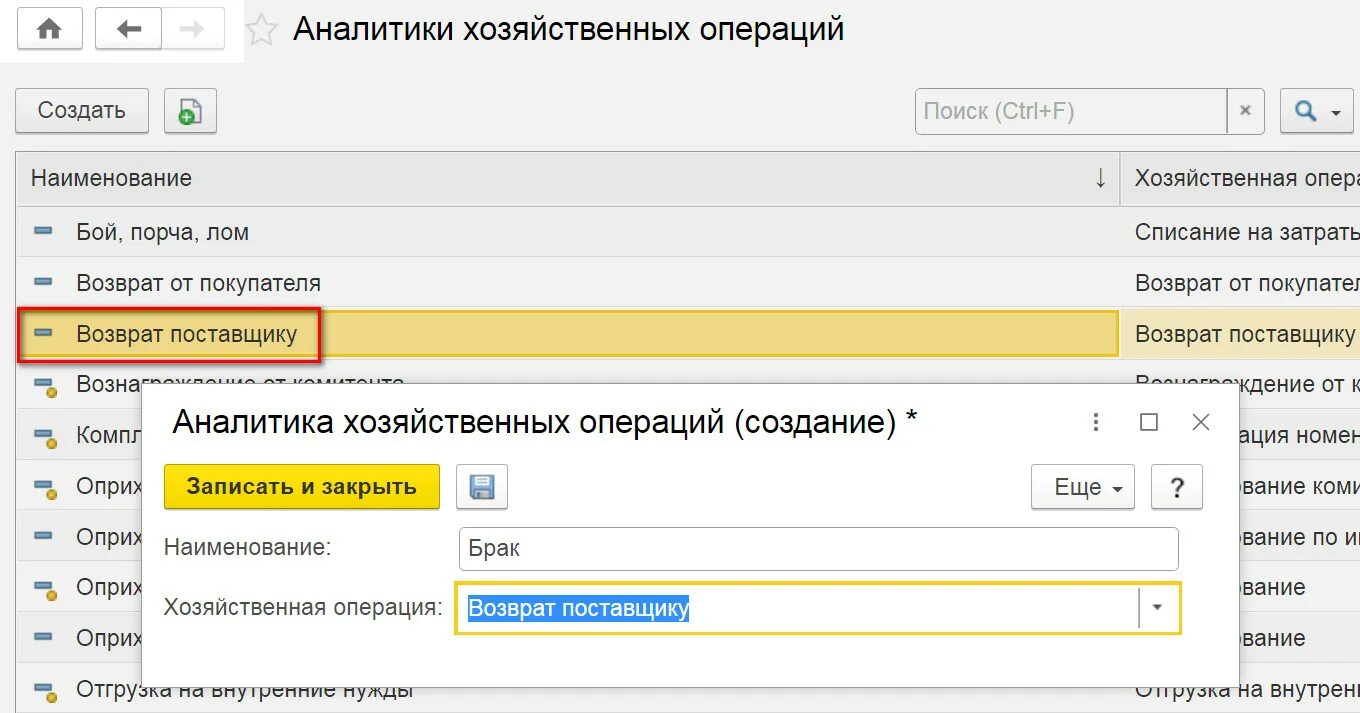Add this page to favorites star
This screenshot has height=713, width=1360.
(262, 30)
